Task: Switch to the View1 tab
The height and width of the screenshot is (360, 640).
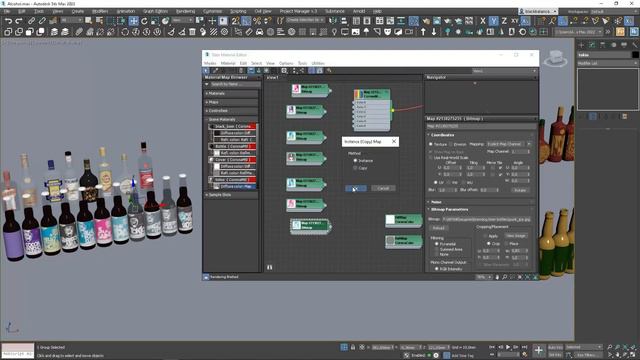Action: [272, 77]
